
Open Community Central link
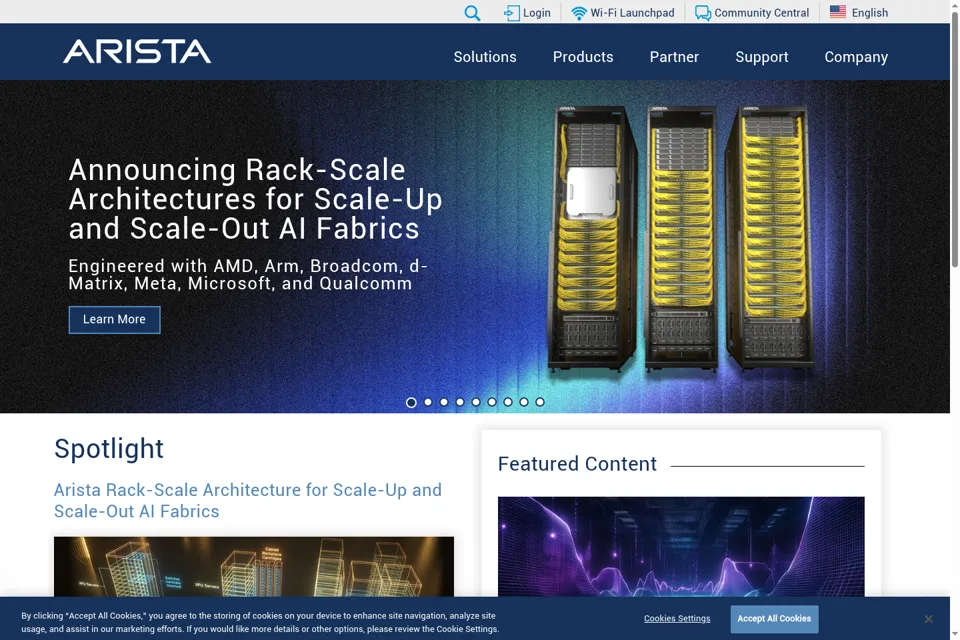coord(761,13)
